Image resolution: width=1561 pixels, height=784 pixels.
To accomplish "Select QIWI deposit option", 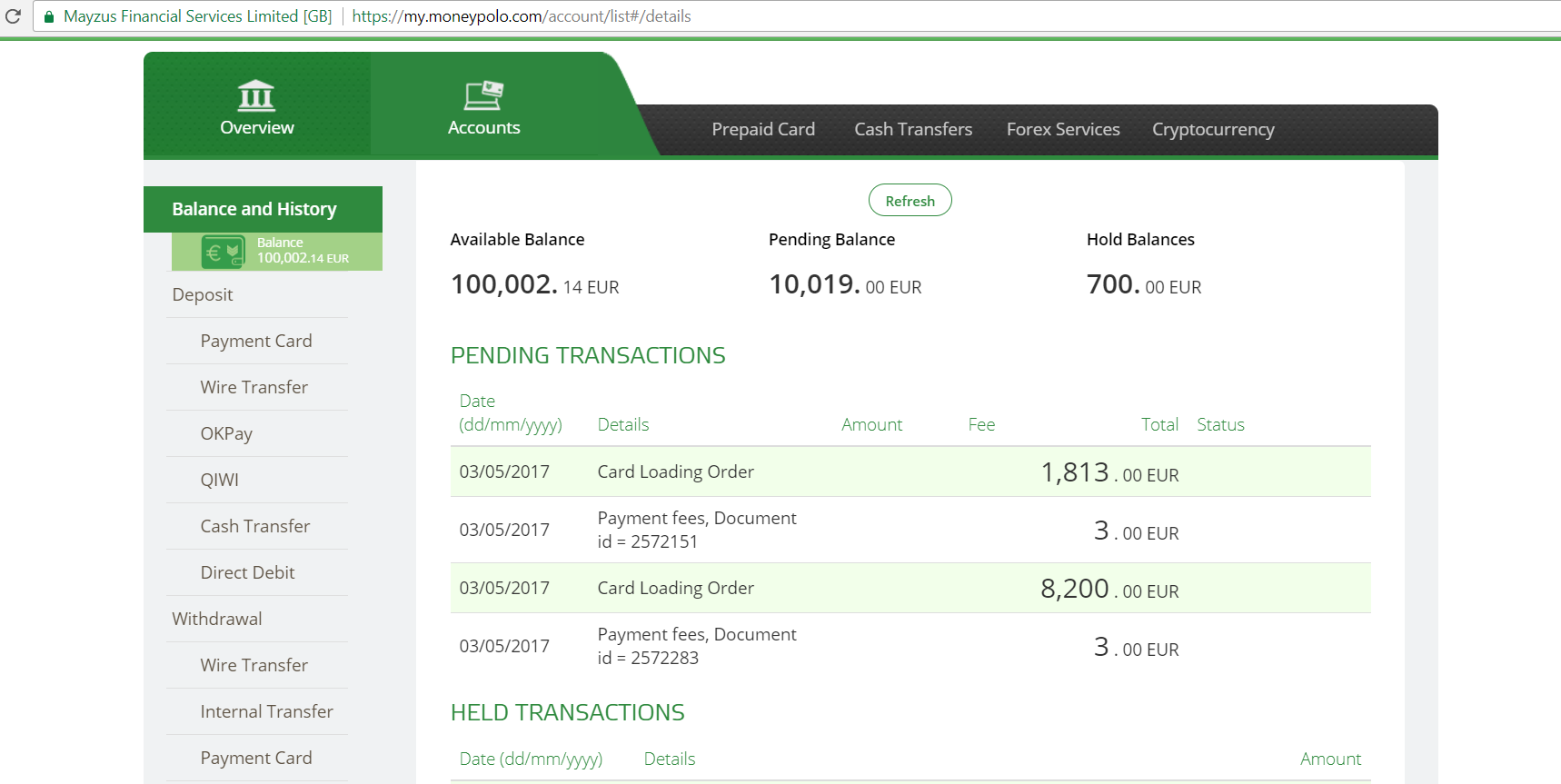I will coord(220,480).
